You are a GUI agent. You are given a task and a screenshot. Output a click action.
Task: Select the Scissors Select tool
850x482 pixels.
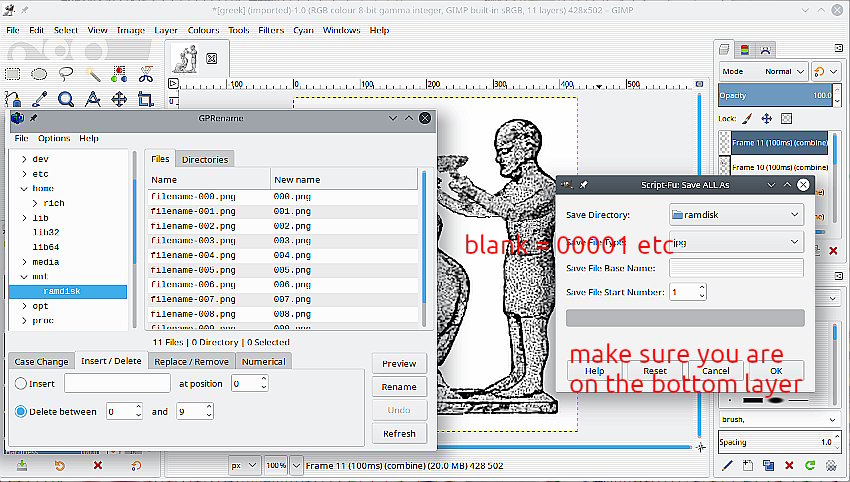click(145, 74)
